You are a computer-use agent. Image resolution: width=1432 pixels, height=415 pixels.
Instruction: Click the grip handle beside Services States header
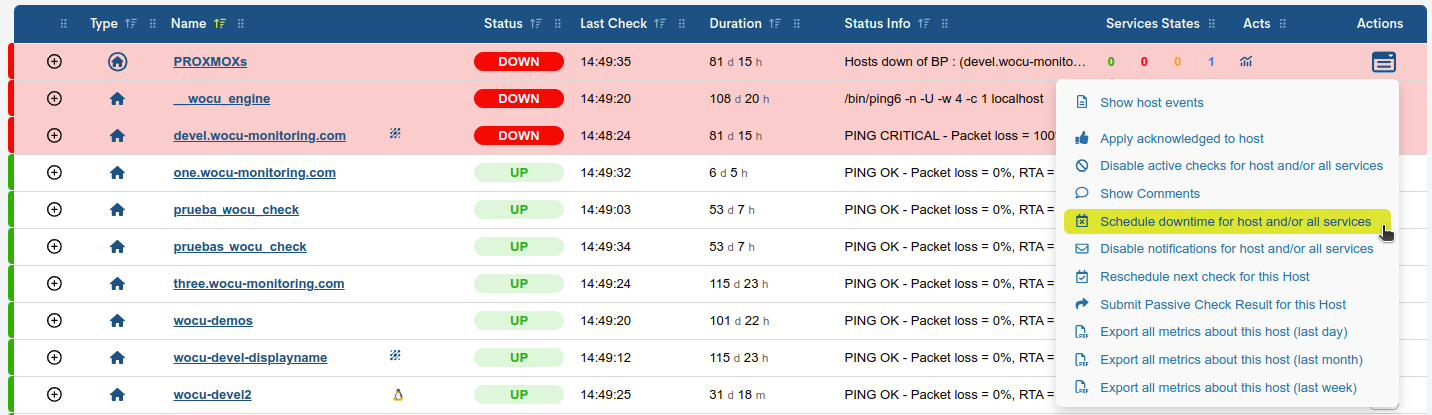click(x=1211, y=24)
